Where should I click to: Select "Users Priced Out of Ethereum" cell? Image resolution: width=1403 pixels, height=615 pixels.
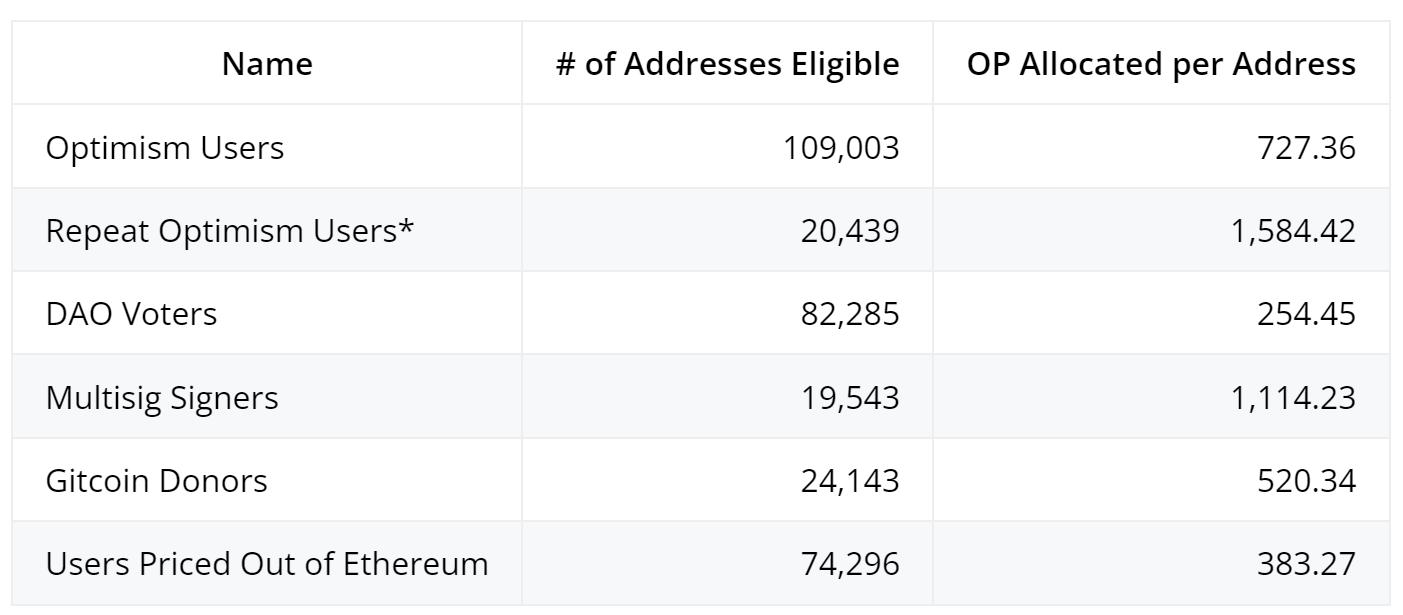[x=267, y=564]
